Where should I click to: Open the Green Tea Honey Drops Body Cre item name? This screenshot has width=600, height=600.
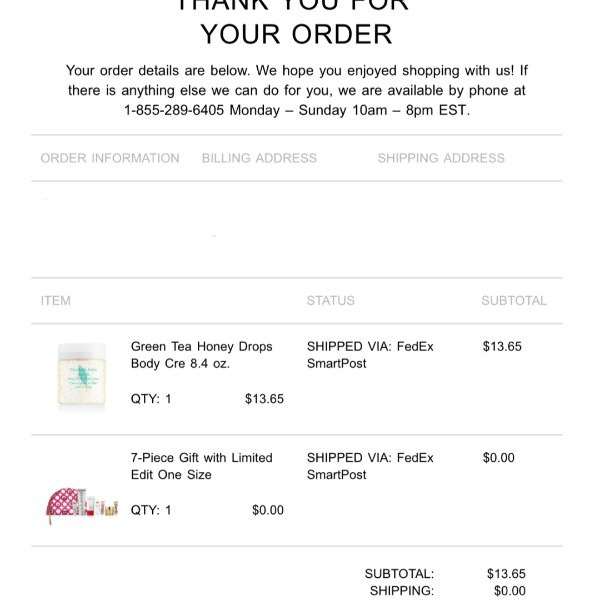click(x=201, y=355)
